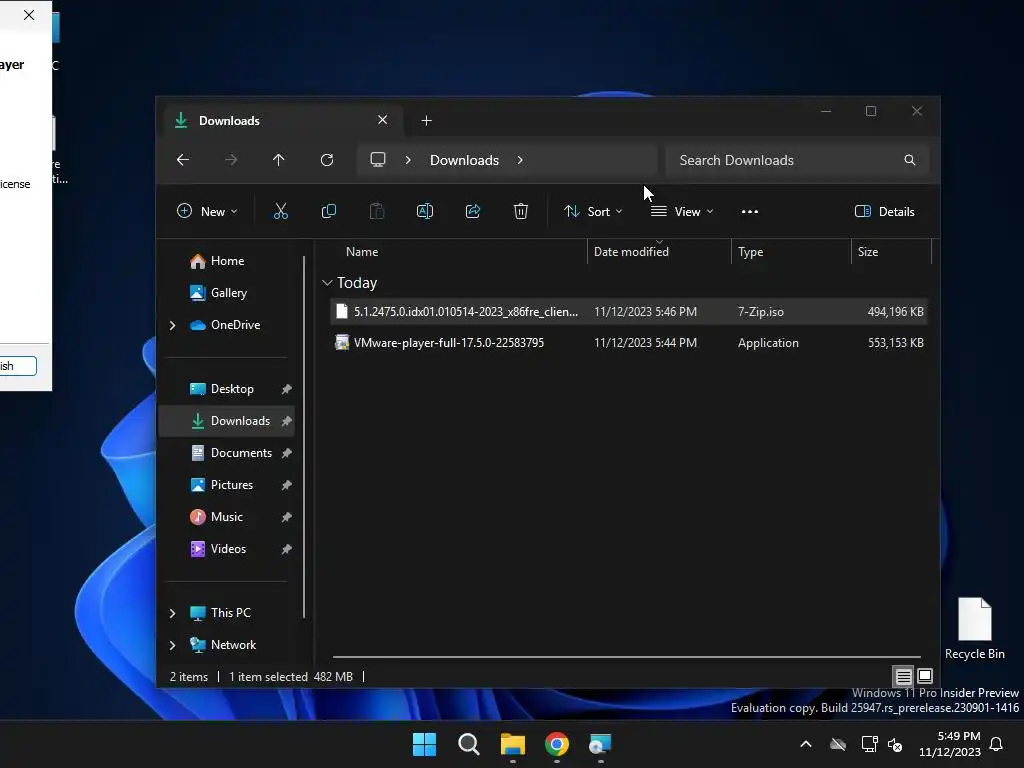Image resolution: width=1024 pixels, height=768 pixels.
Task: Expand the This PC tree node
Action: click(172, 613)
